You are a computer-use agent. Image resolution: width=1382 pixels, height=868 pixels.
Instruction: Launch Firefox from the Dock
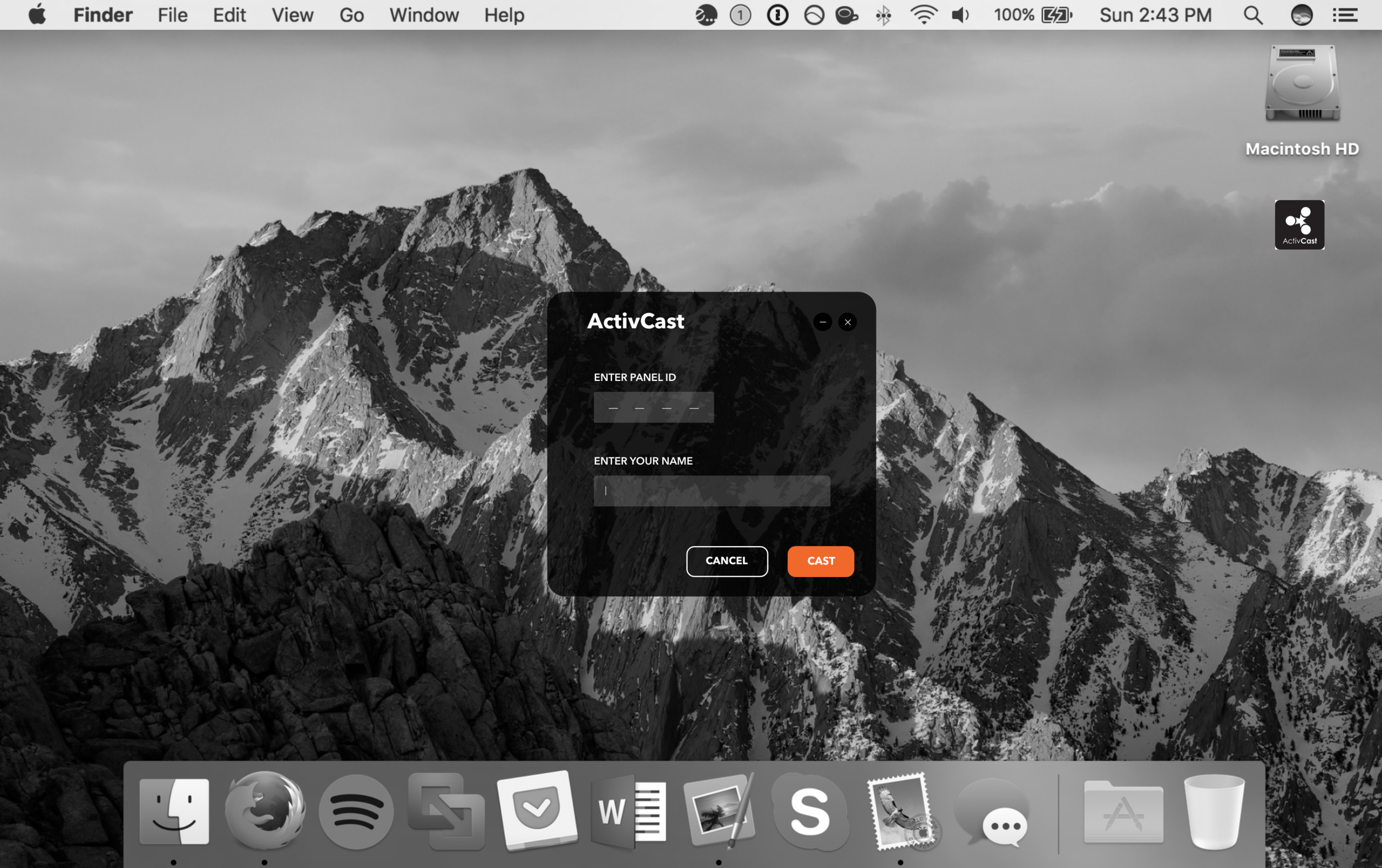point(265,811)
